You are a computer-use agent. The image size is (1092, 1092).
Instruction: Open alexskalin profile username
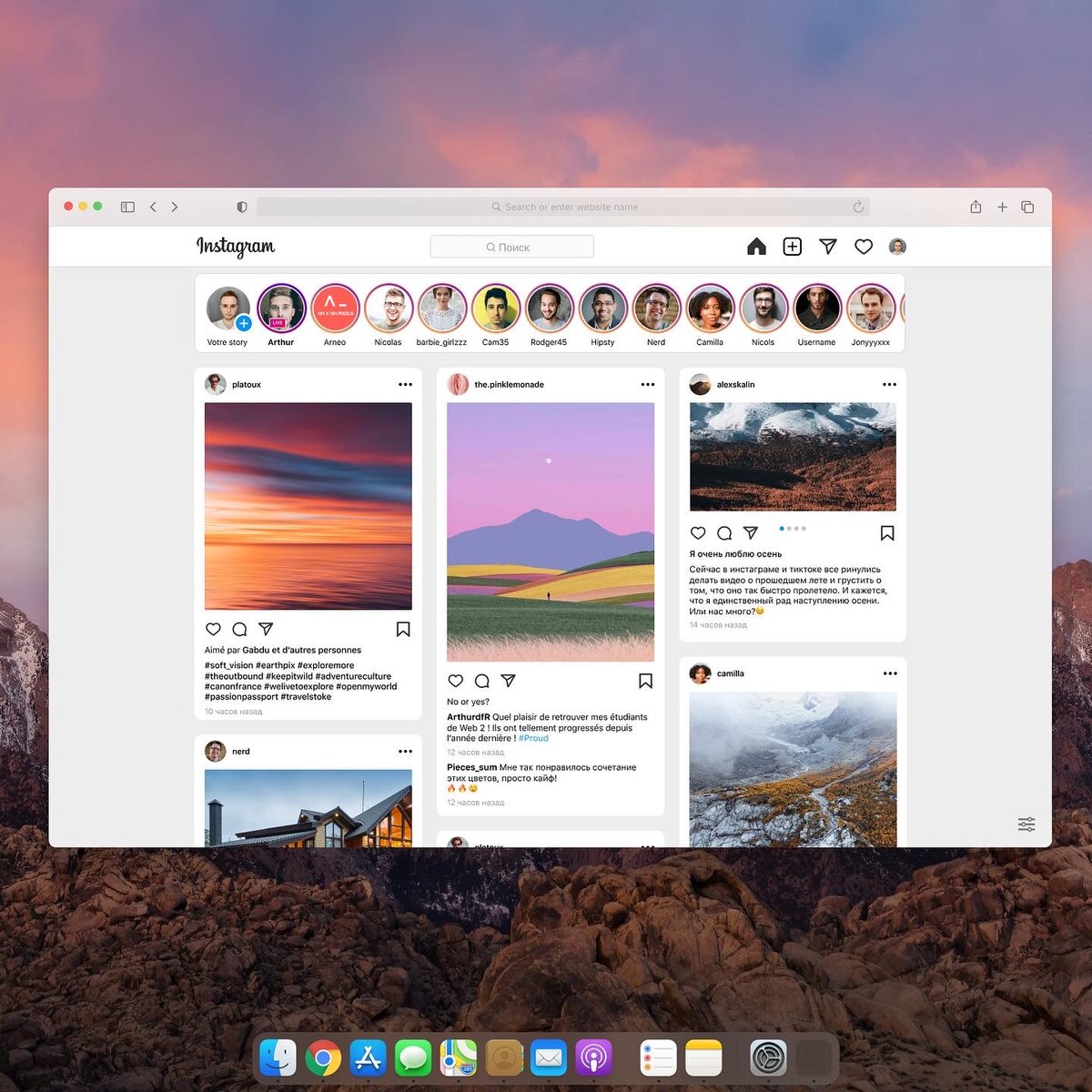point(735,384)
